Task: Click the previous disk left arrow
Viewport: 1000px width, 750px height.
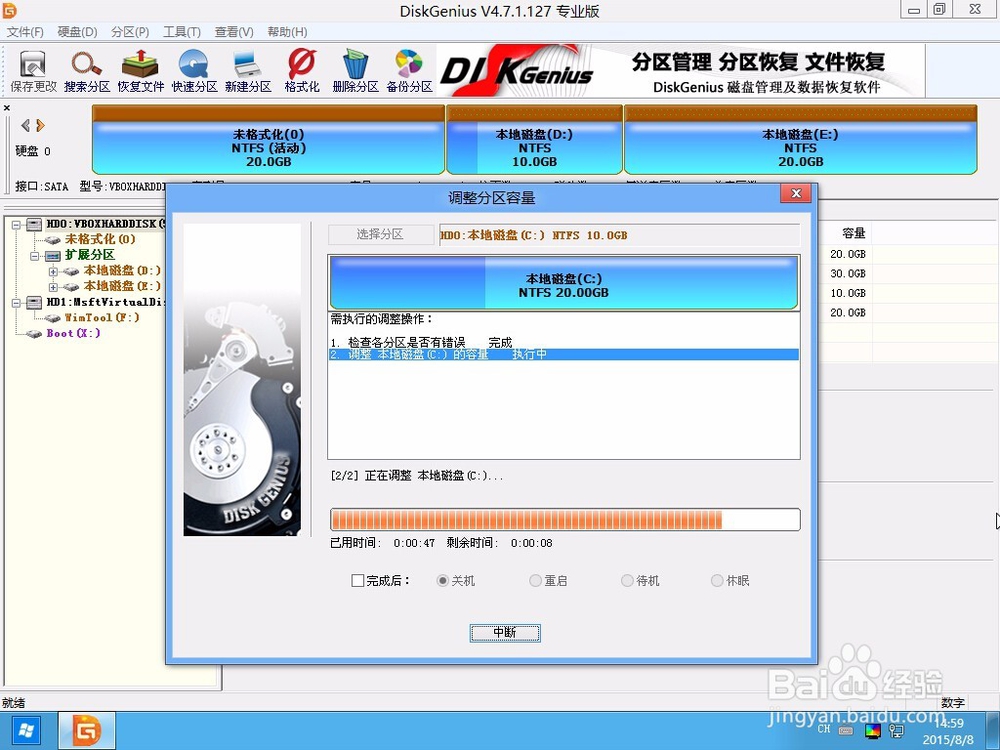Action: (26, 125)
